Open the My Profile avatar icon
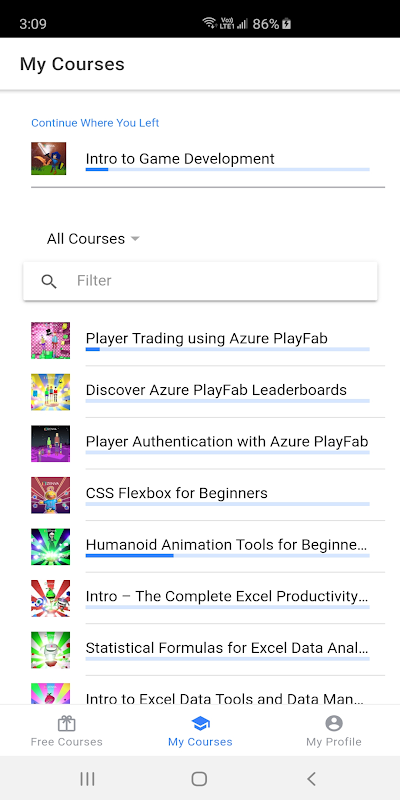Viewport: 400px width, 800px height. (334, 723)
